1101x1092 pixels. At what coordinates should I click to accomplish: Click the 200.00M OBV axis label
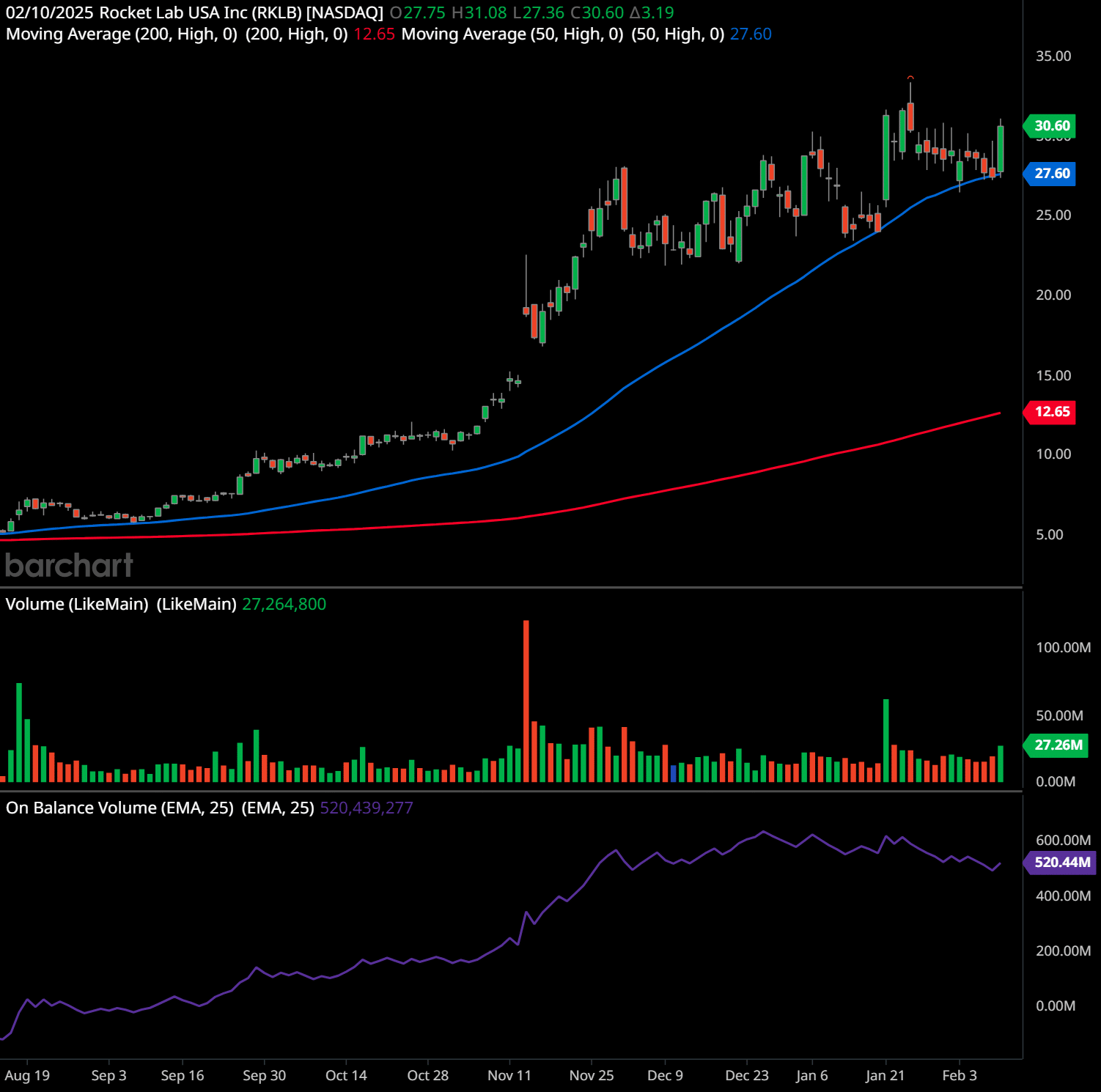(x=1063, y=951)
